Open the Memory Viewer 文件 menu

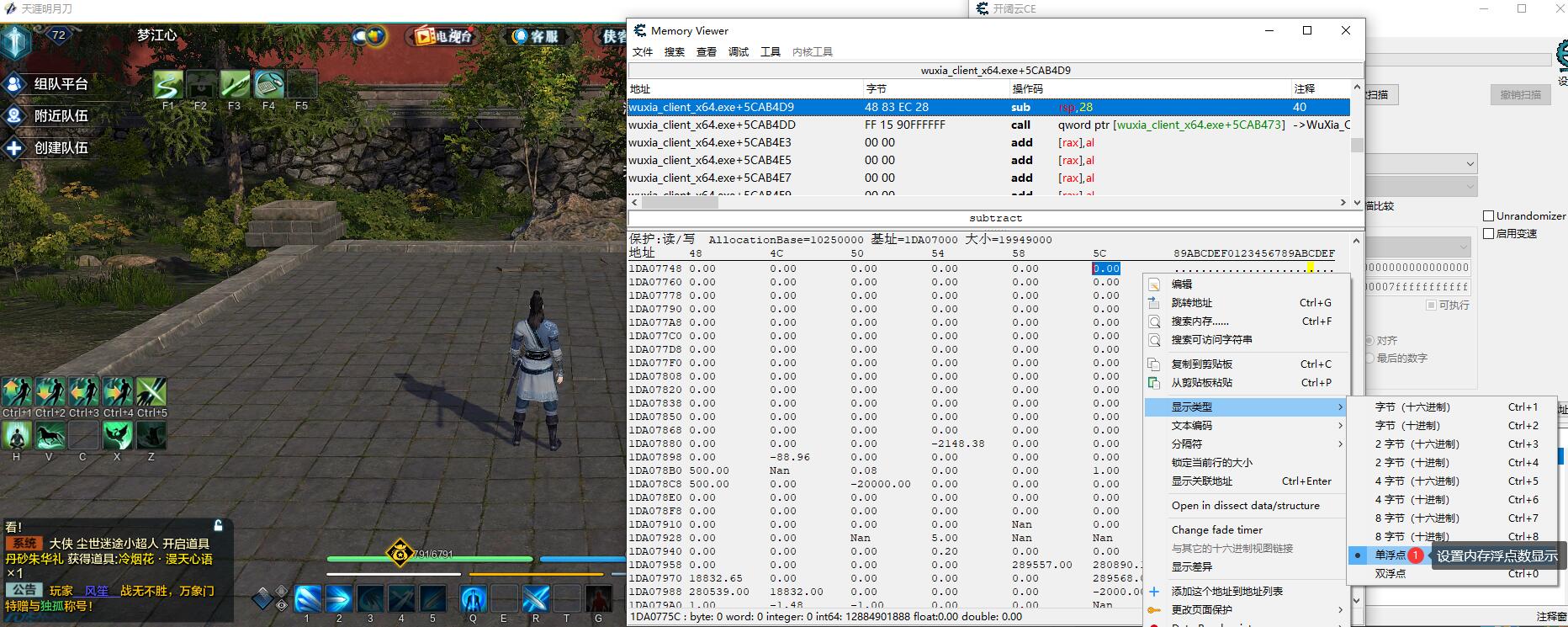pyautogui.click(x=643, y=52)
